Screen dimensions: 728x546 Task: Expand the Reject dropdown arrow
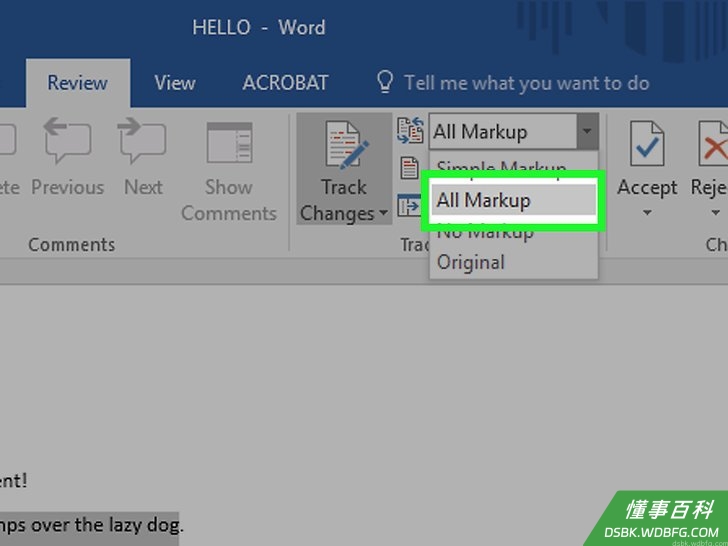coord(715,213)
